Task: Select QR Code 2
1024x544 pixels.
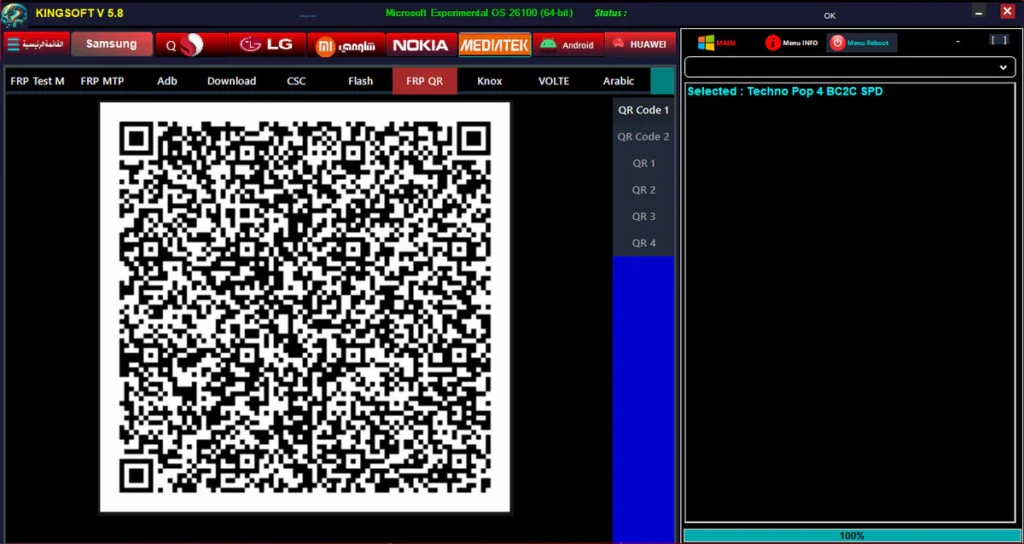Action: [644, 137]
